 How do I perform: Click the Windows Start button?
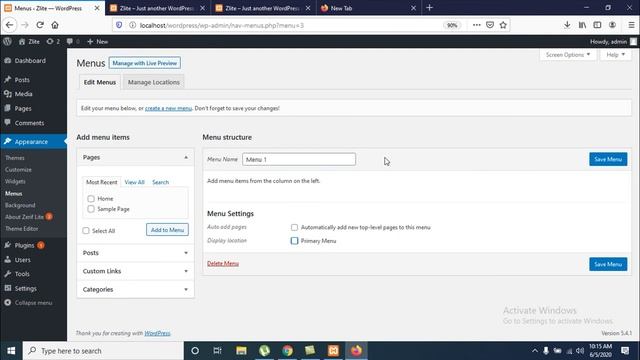pos(11,351)
